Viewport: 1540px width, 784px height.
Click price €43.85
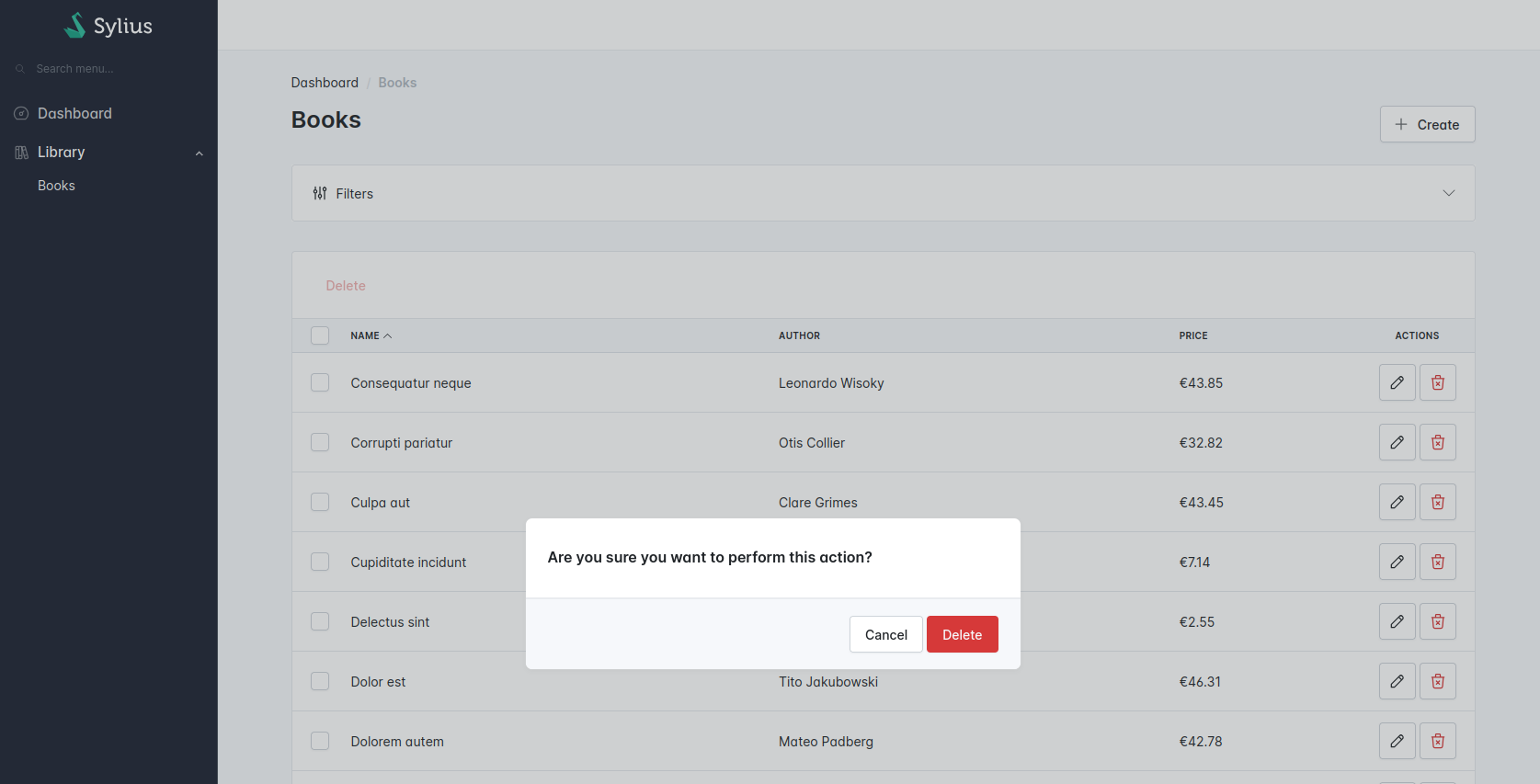[1201, 383]
